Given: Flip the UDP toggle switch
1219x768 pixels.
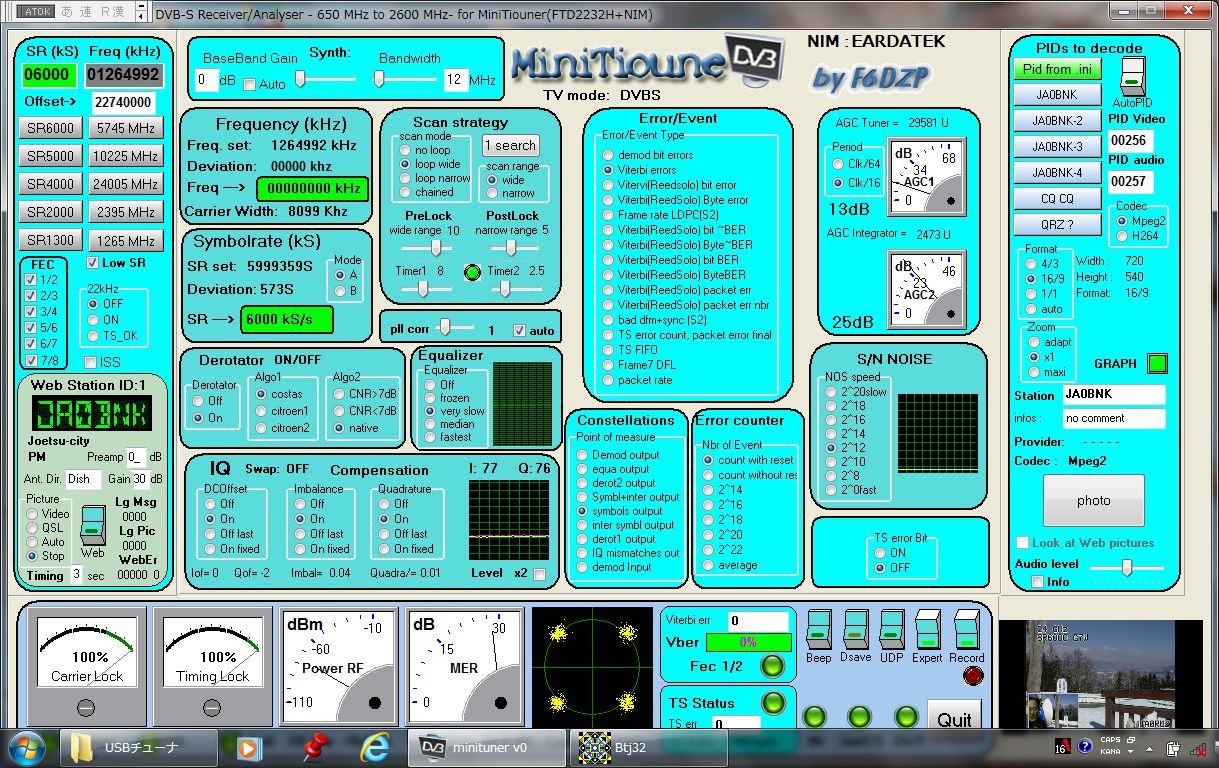Looking at the screenshot, I should coord(892,629).
